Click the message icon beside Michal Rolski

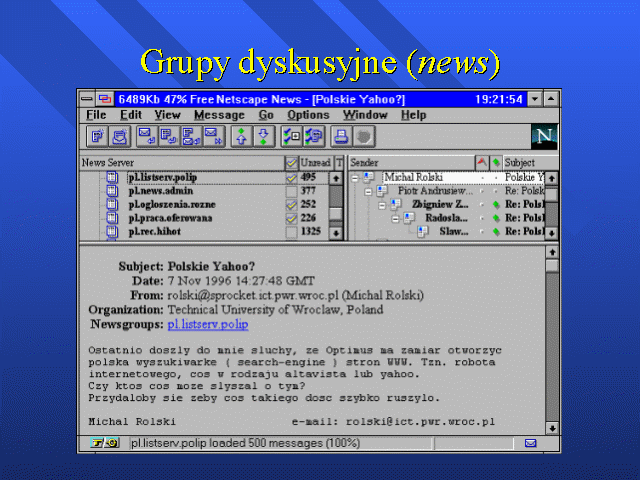click(x=369, y=177)
